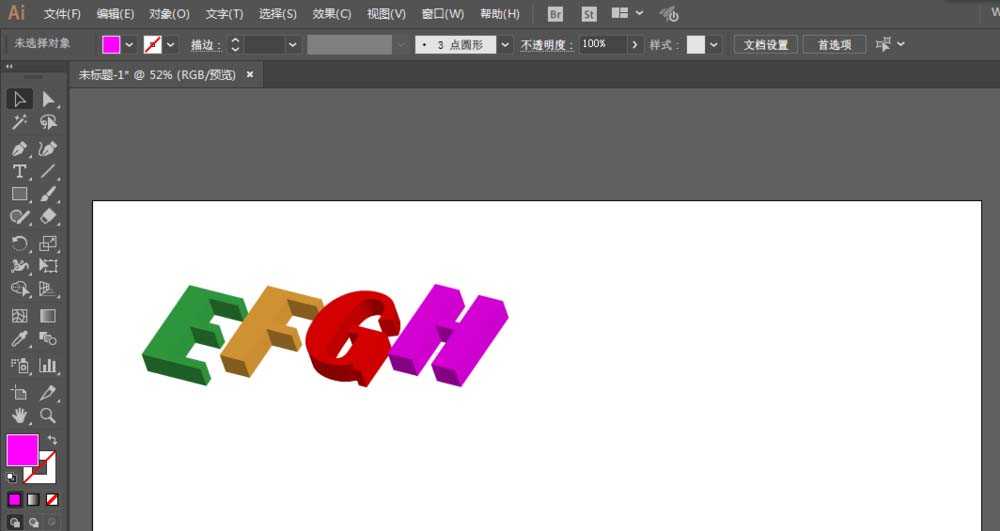Swap fill and stroke colors
This screenshot has width=1000, height=531.
[52, 440]
